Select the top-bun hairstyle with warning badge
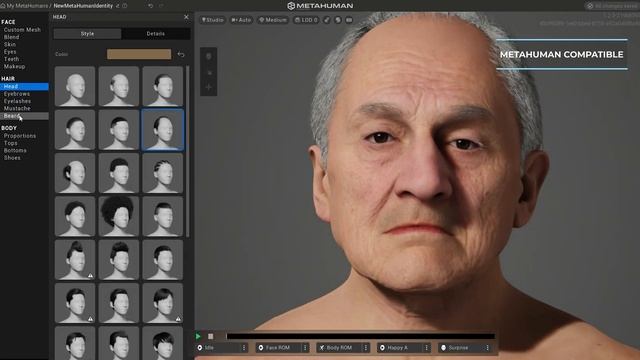640x360 pixels. 75,260
